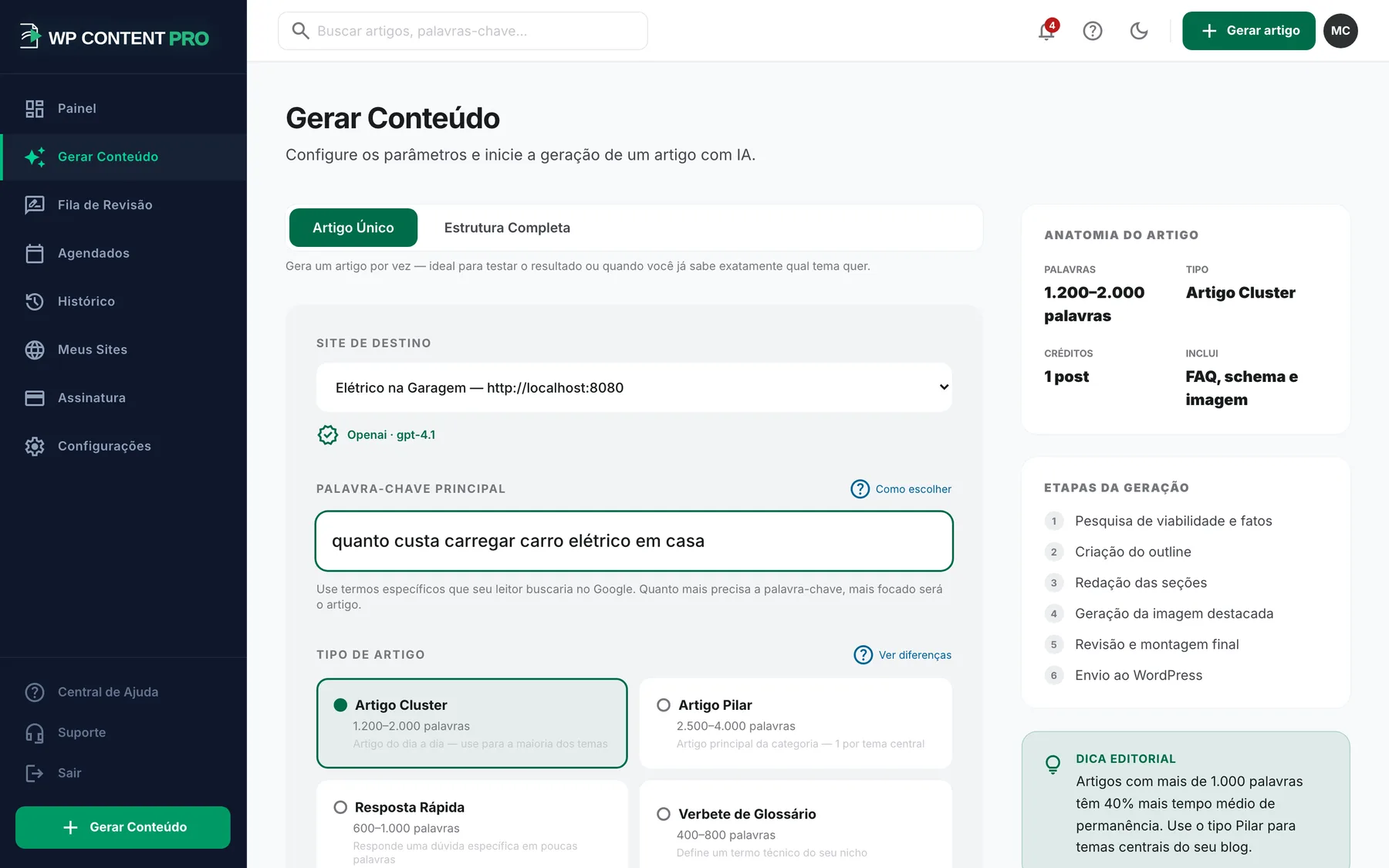Screen dimensions: 1389x868
Task: Switch to the Artigo Único tab
Action: (353, 228)
